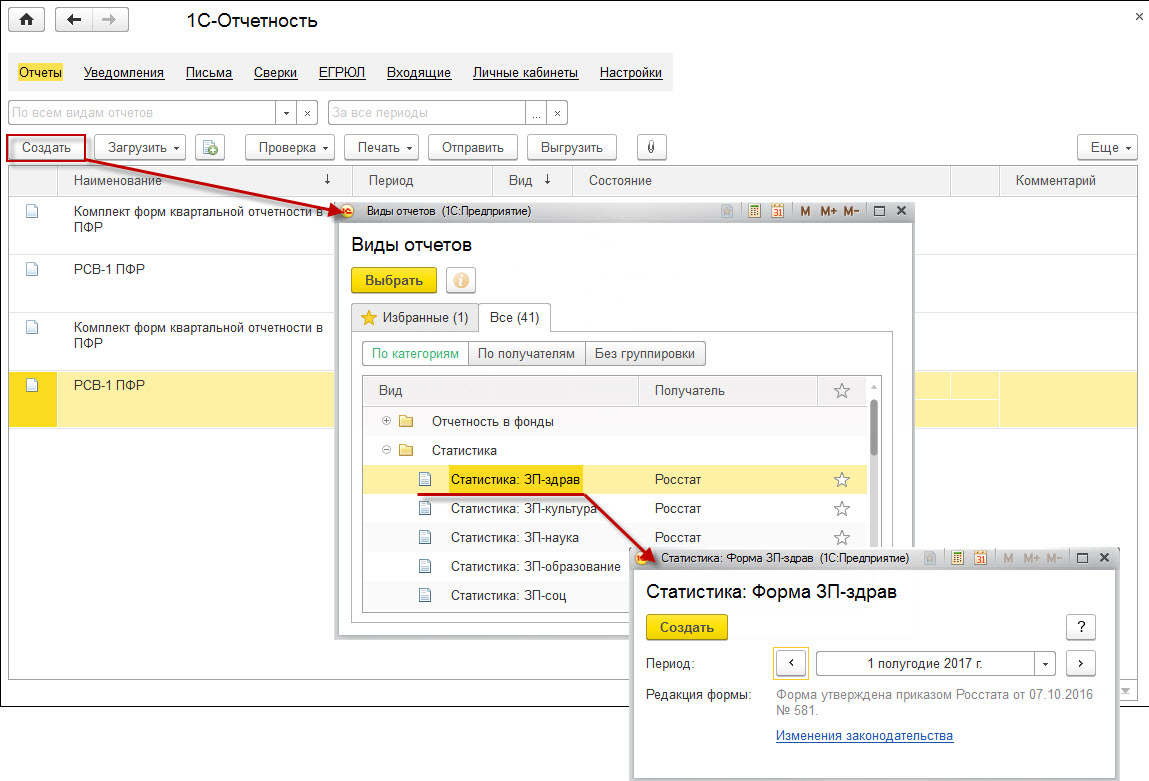1149x781 pixels.
Task: Open the Изменения законодательства link
Action: tap(864, 736)
